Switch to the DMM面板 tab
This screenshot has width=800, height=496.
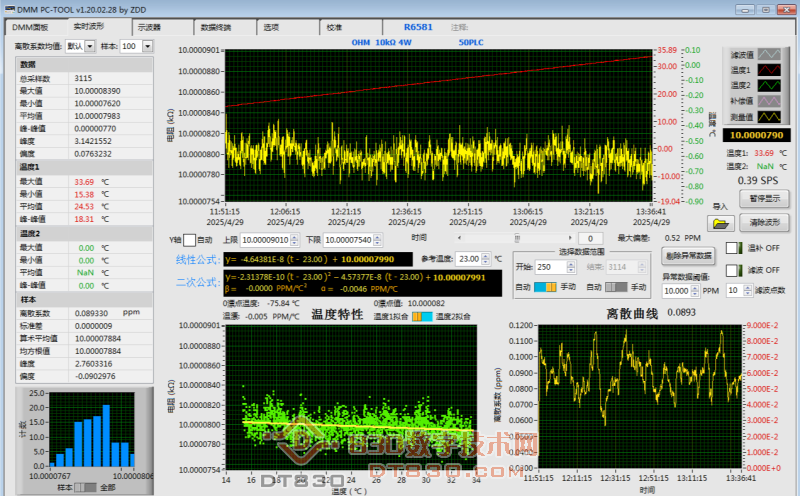36,27
